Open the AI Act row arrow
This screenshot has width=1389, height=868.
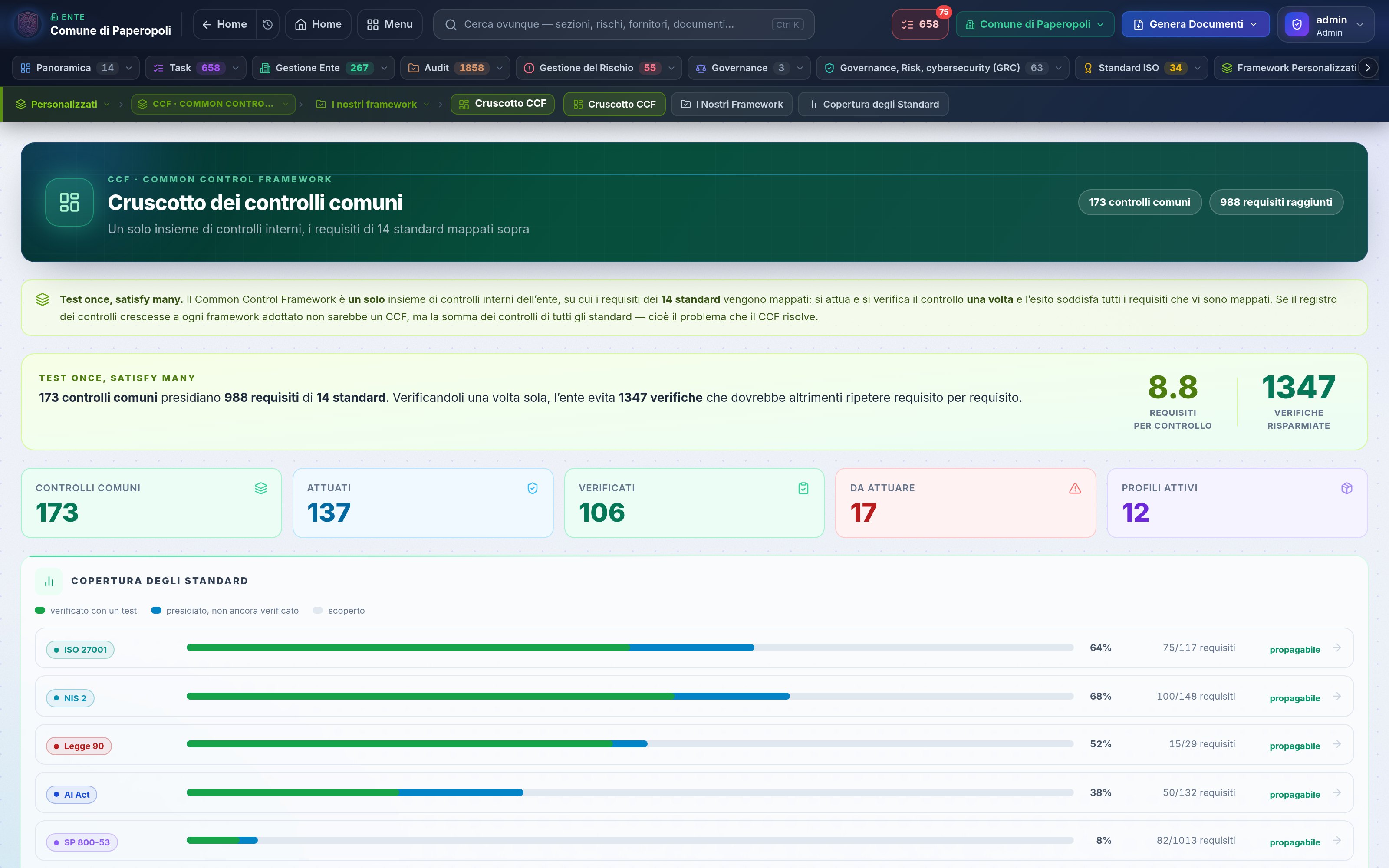[x=1337, y=793]
